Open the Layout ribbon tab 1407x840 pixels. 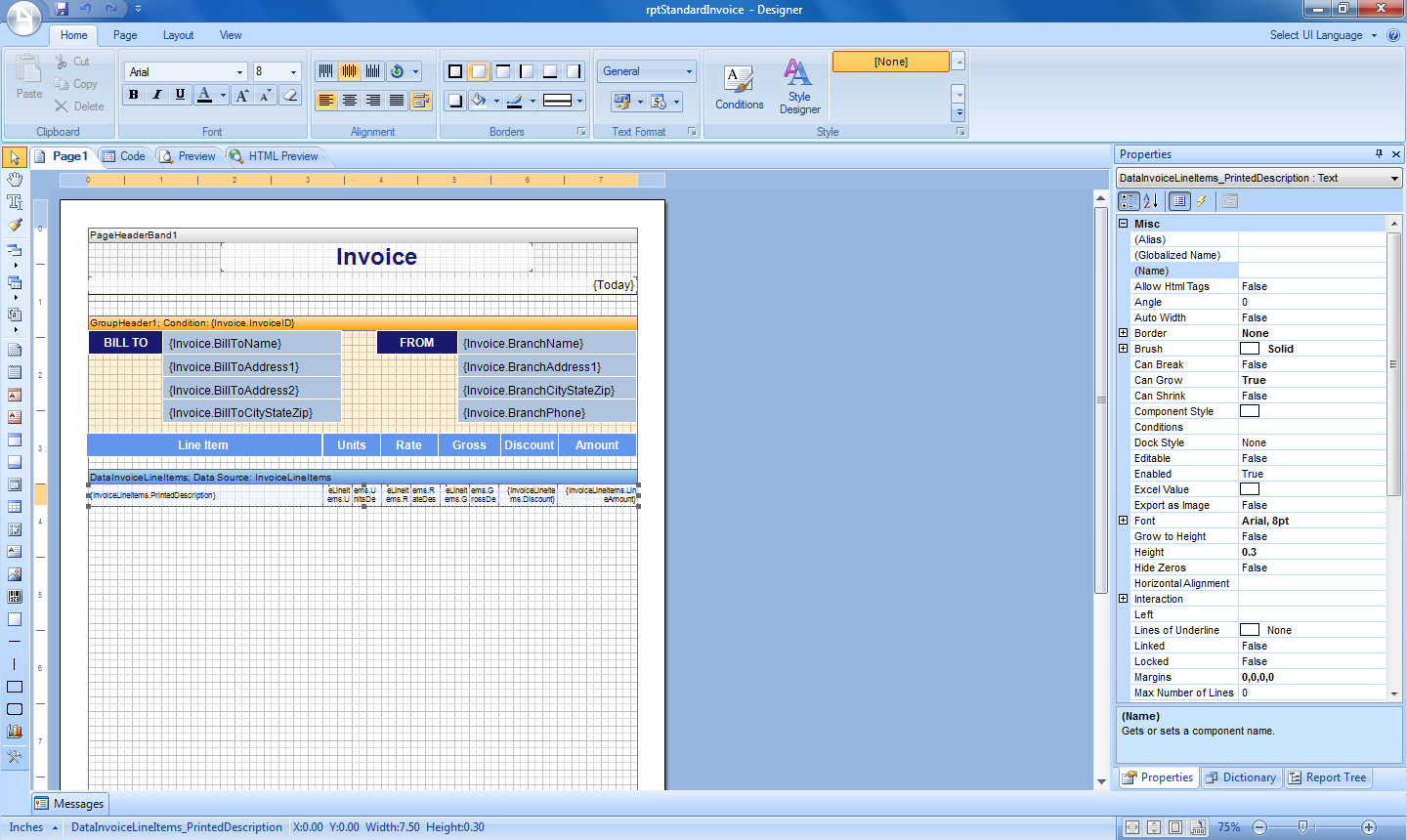click(178, 35)
